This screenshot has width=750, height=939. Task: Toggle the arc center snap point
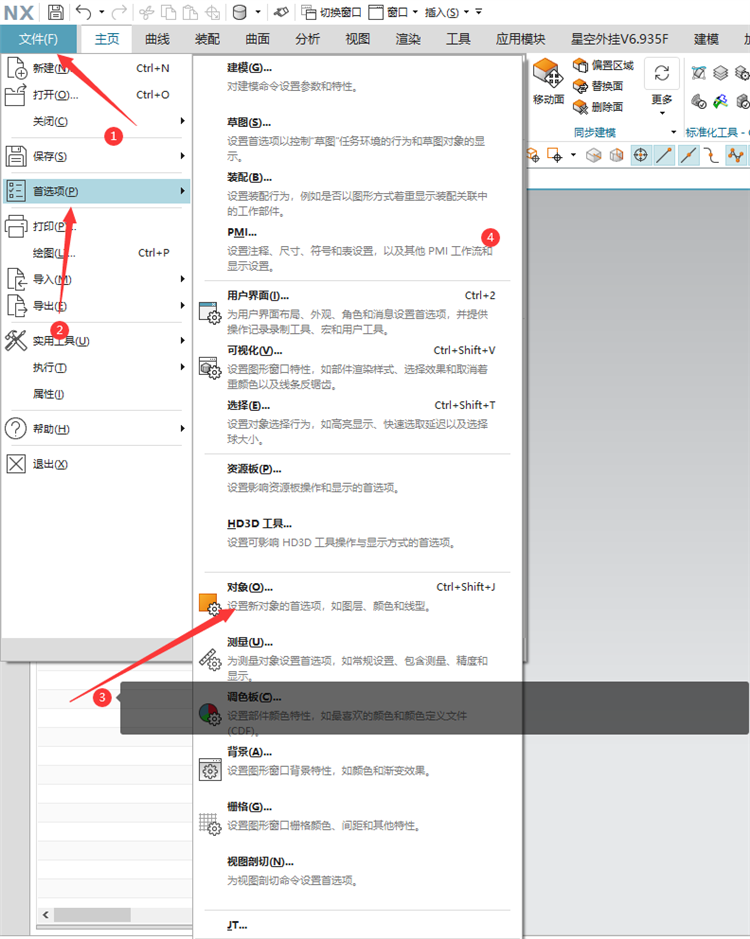640,156
